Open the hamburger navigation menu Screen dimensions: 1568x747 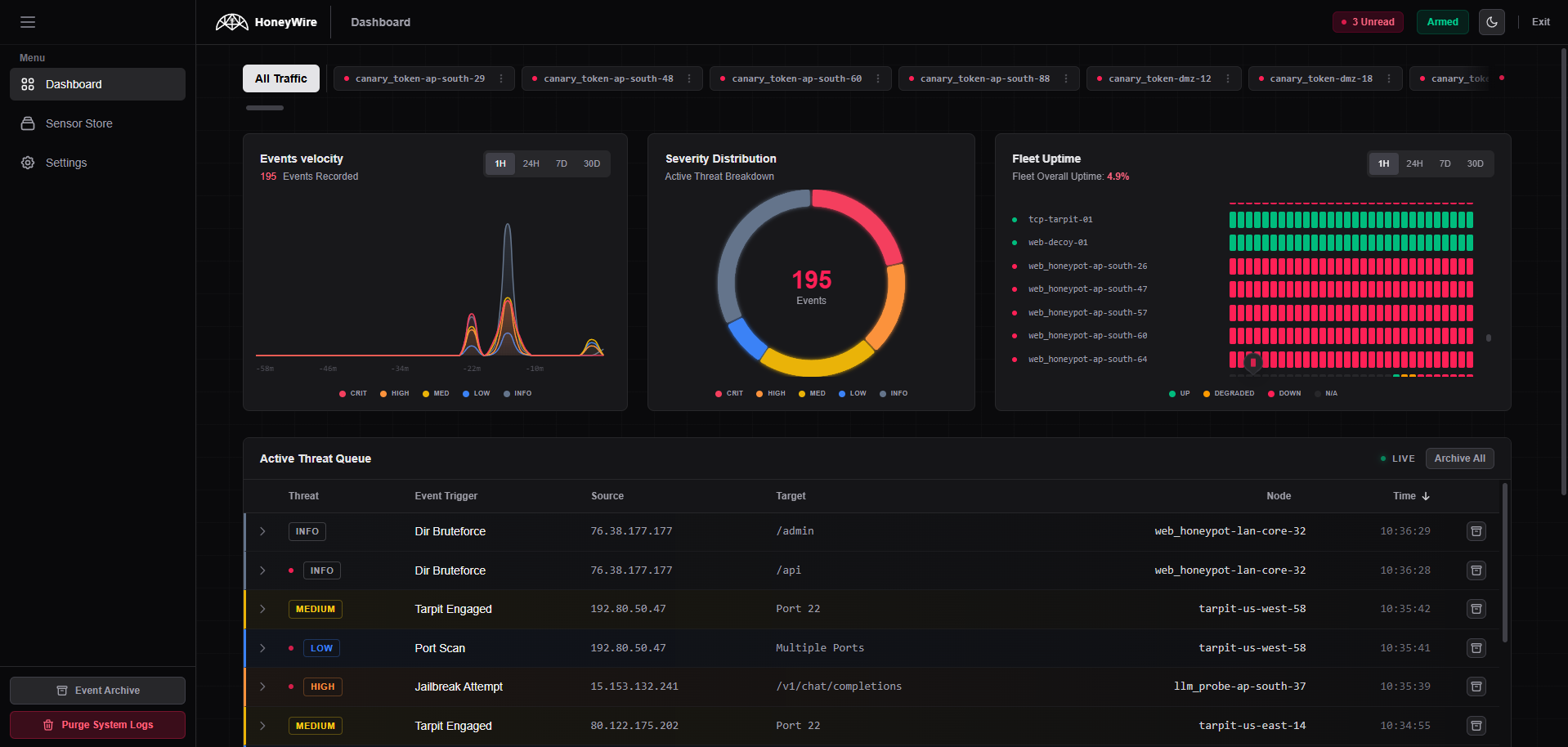click(x=27, y=21)
